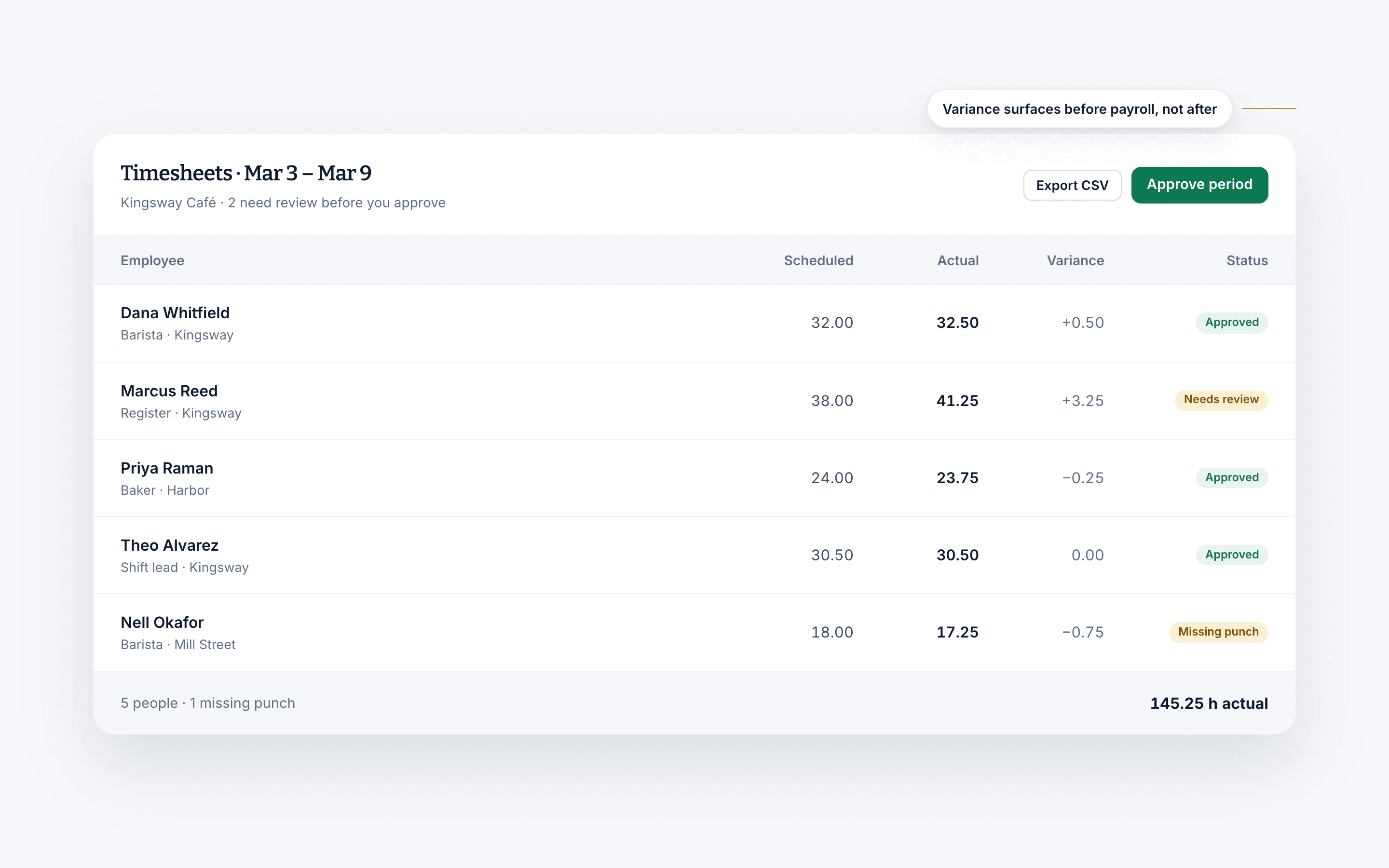
Task: Select actual hours 17.25
Action: click(x=957, y=633)
